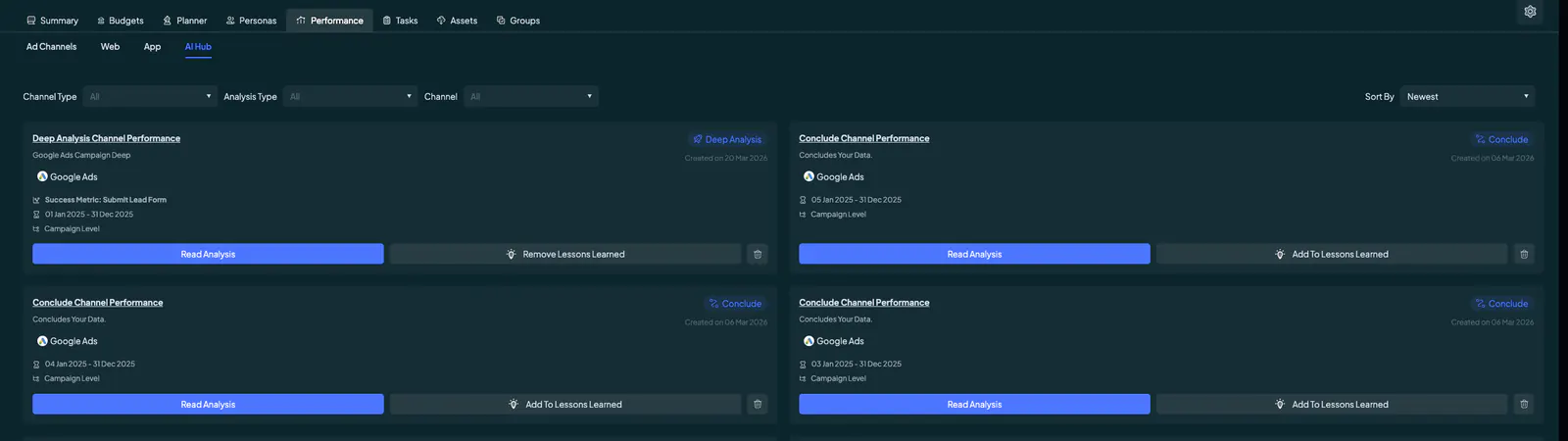Open the Sort By Newest dropdown
The width and height of the screenshot is (1568, 441).
point(1467,96)
